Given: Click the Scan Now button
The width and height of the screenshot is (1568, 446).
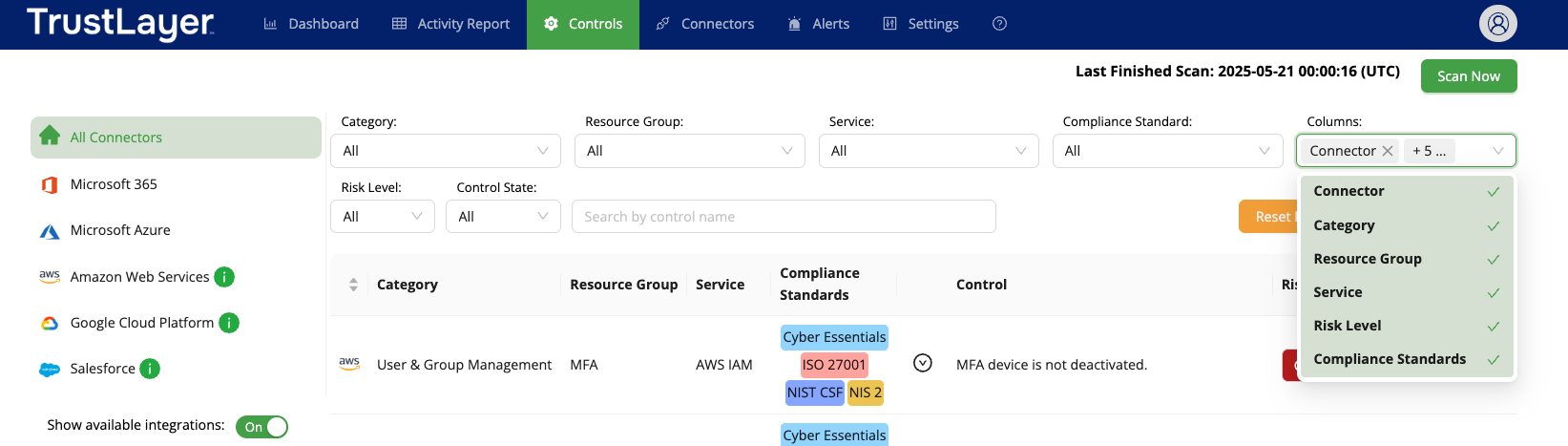Looking at the screenshot, I should click(x=1469, y=76).
